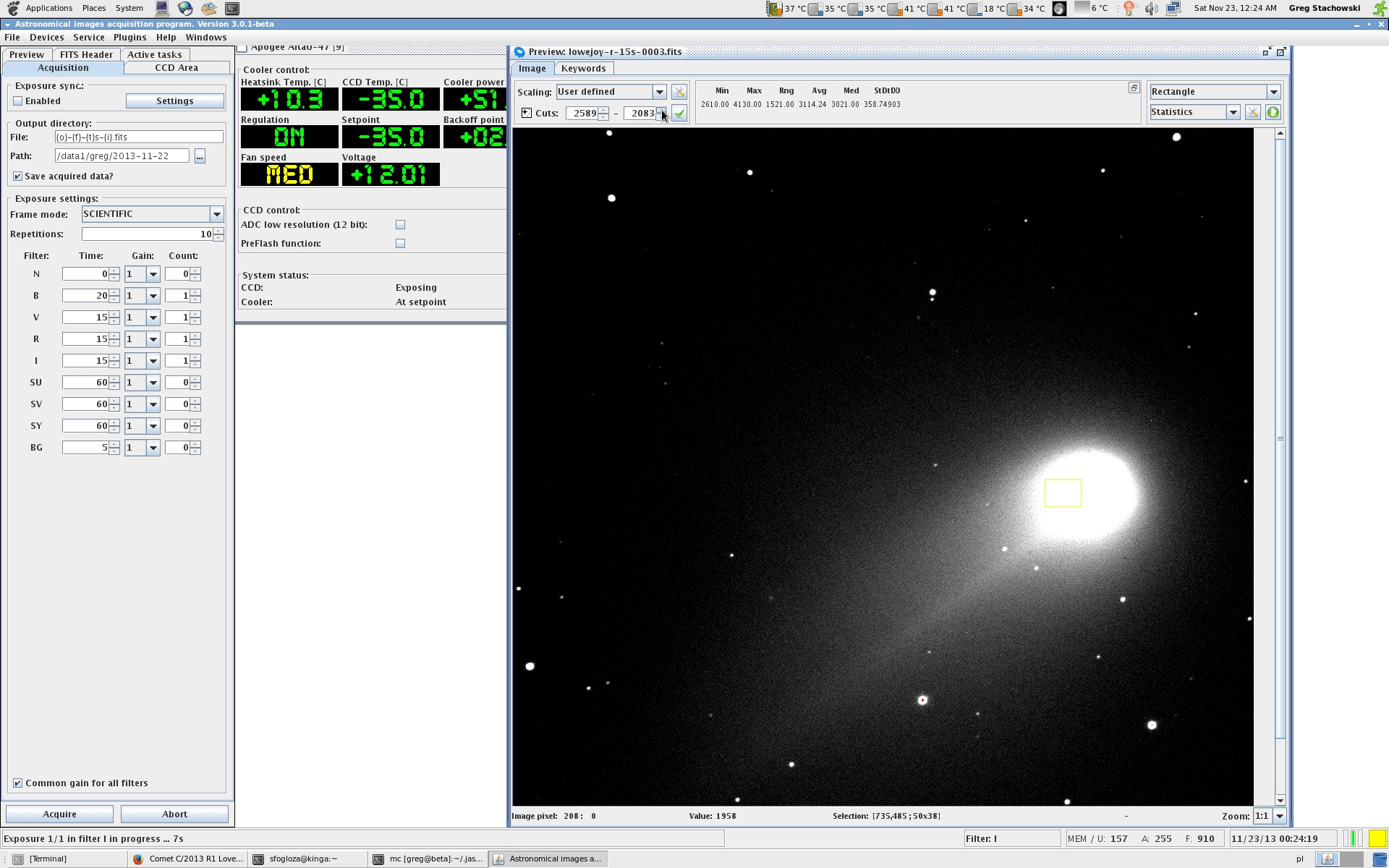
Task: Browse for output path with ... button
Action: click(x=200, y=156)
